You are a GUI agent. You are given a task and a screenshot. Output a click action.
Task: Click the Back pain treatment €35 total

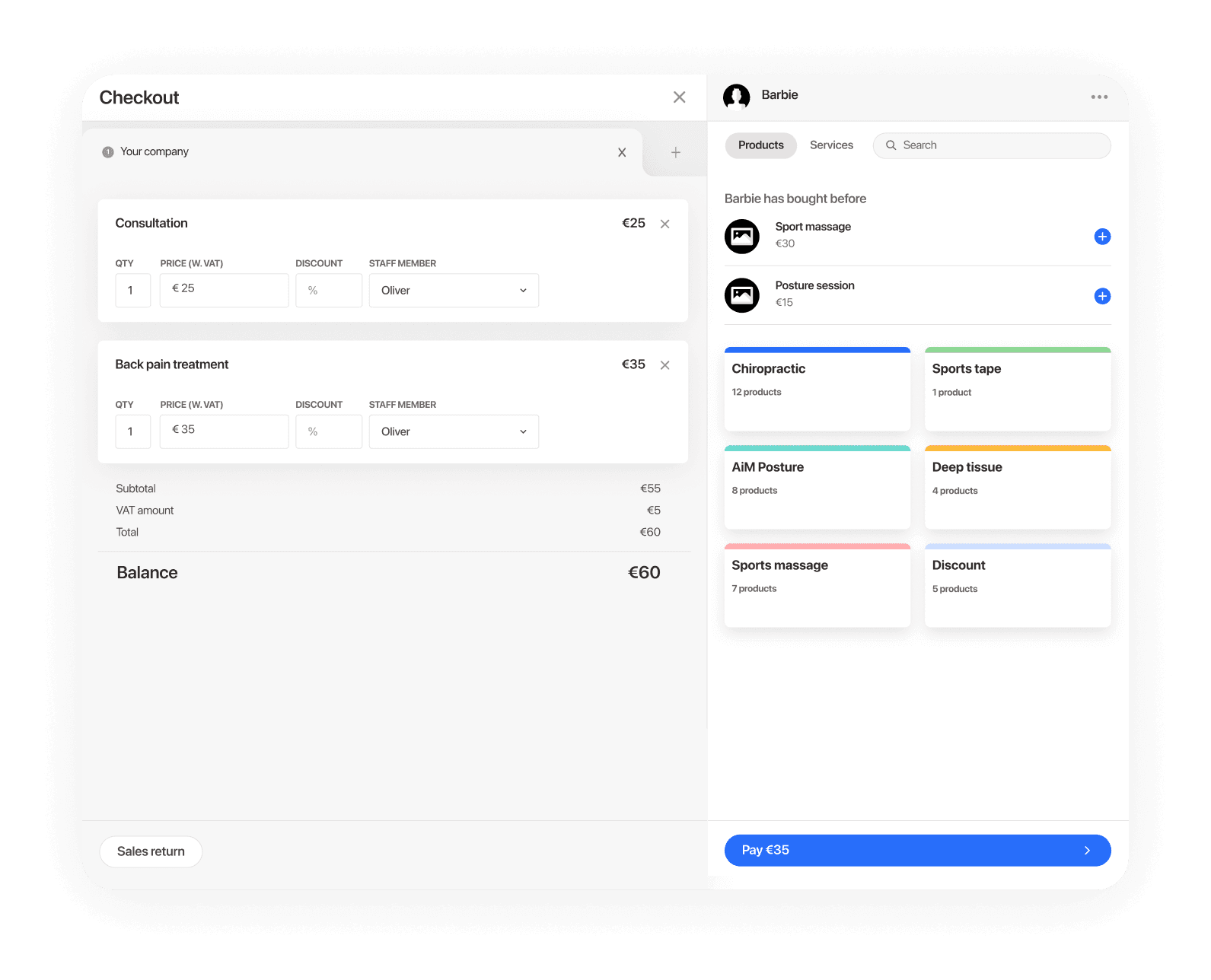click(633, 364)
